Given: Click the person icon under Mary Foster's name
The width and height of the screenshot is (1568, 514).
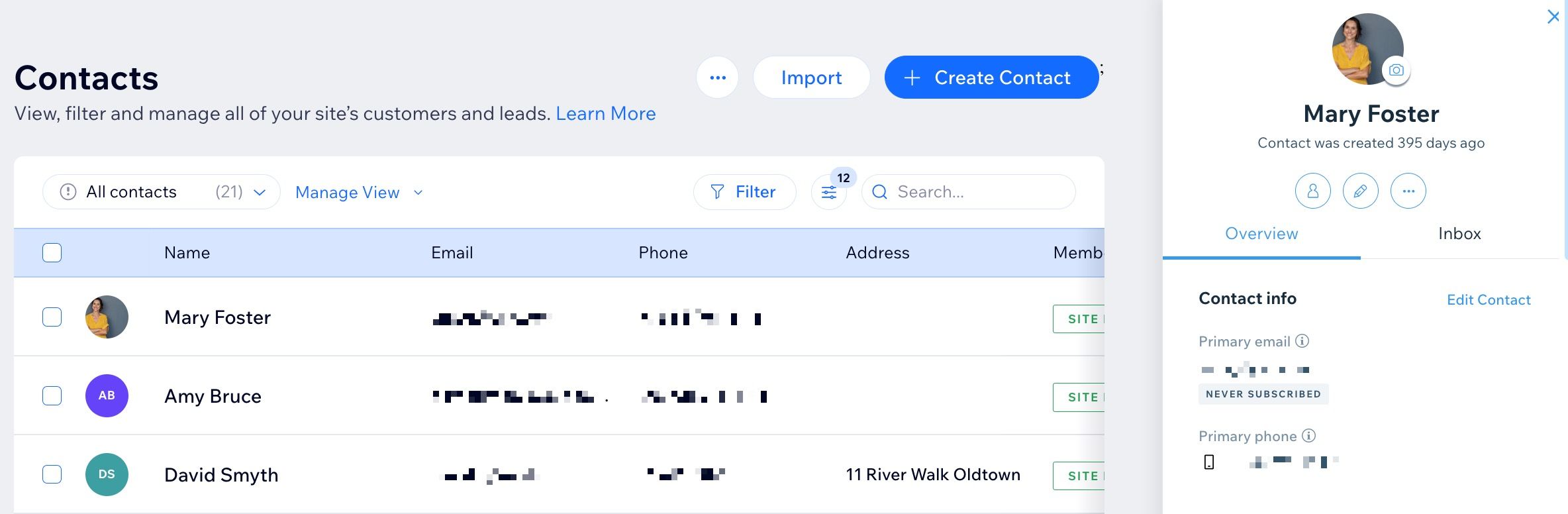Looking at the screenshot, I should pos(1312,191).
